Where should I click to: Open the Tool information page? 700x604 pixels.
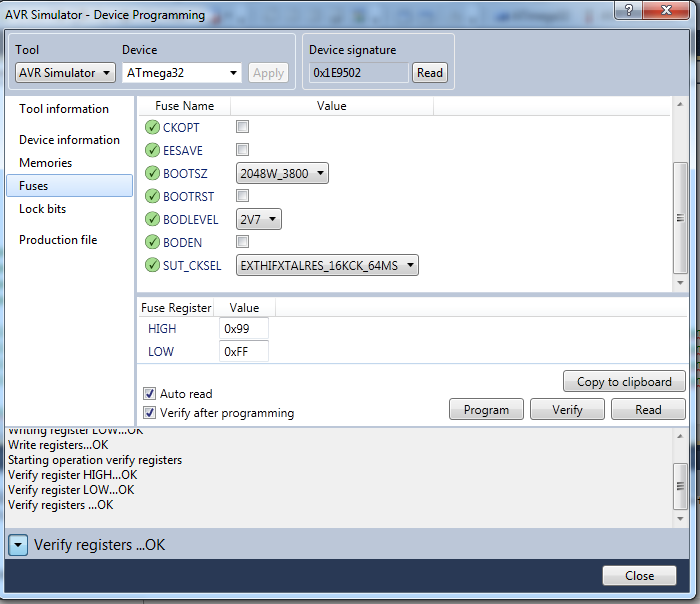click(64, 109)
